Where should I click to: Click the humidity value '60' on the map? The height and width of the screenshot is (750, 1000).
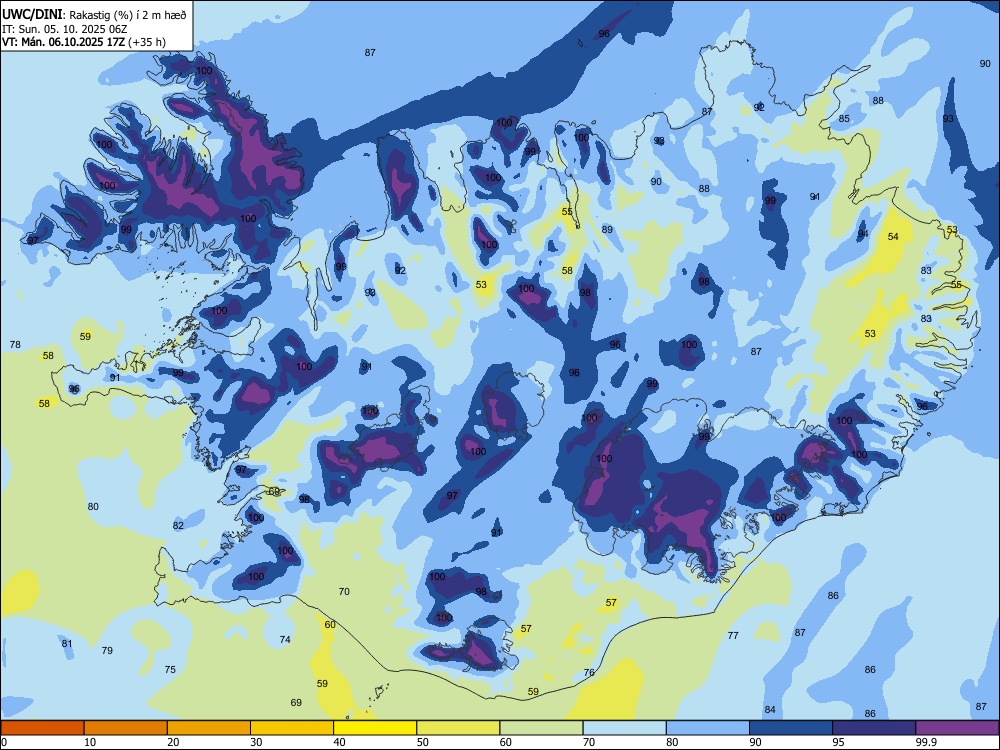[x=330, y=624]
